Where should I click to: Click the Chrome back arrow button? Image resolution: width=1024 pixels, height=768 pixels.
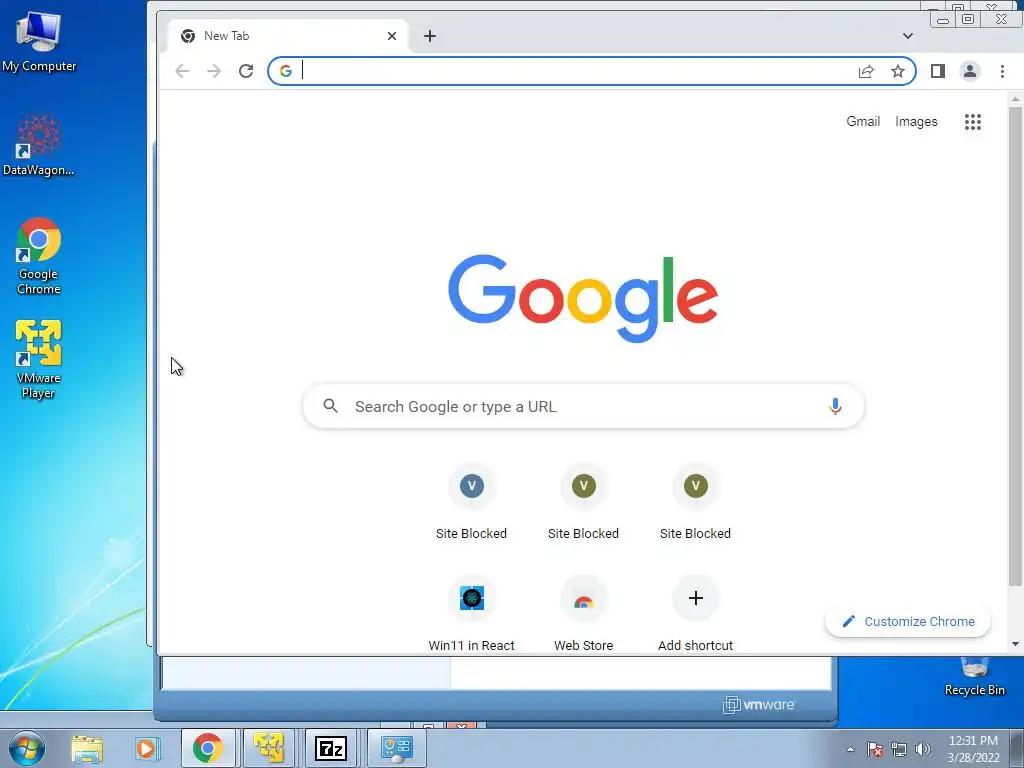pos(182,71)
